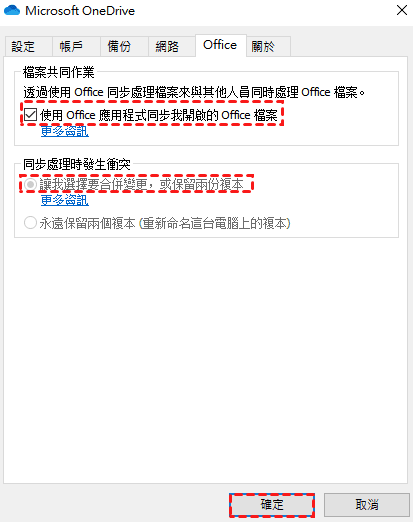
Task: Click the OneDrive cloud icon in title bar
Action: pos(12,10)
